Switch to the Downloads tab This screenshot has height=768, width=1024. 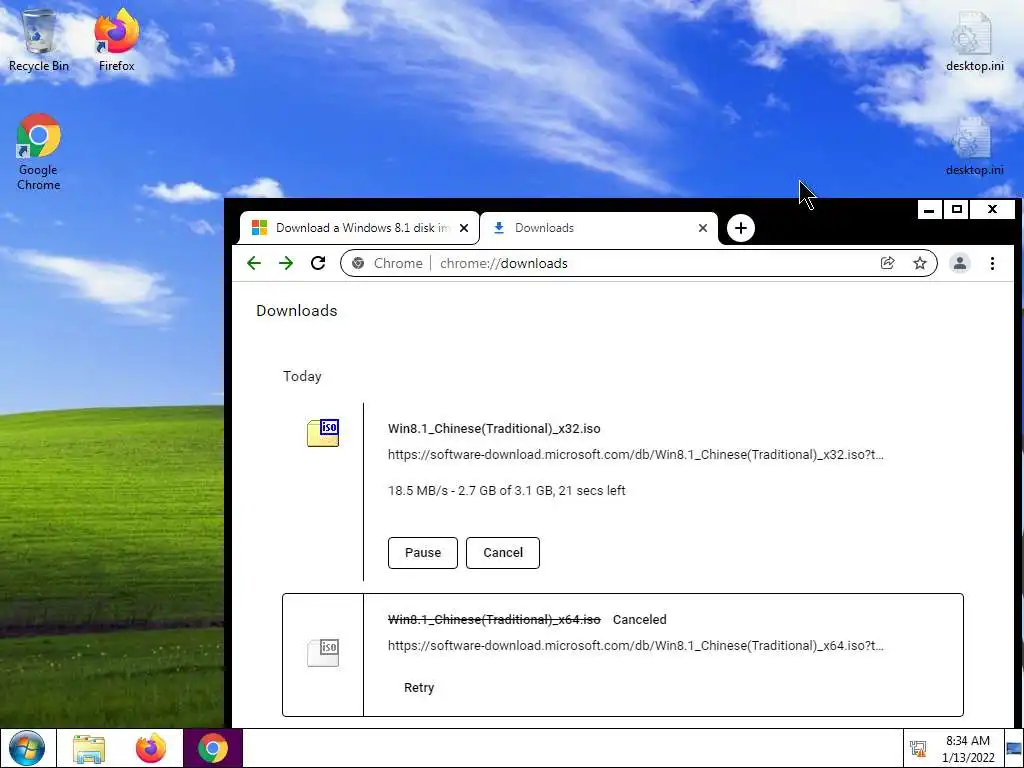(x=599, y=228)
